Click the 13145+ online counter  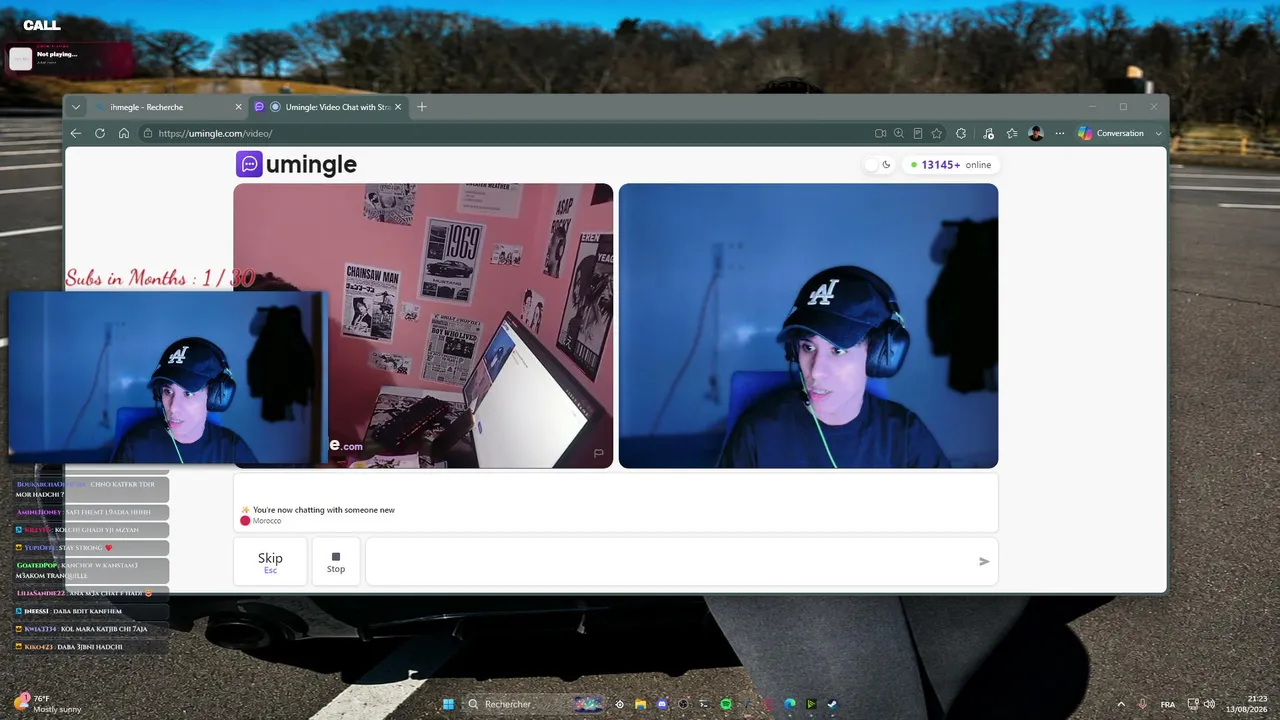pos(951,165)
